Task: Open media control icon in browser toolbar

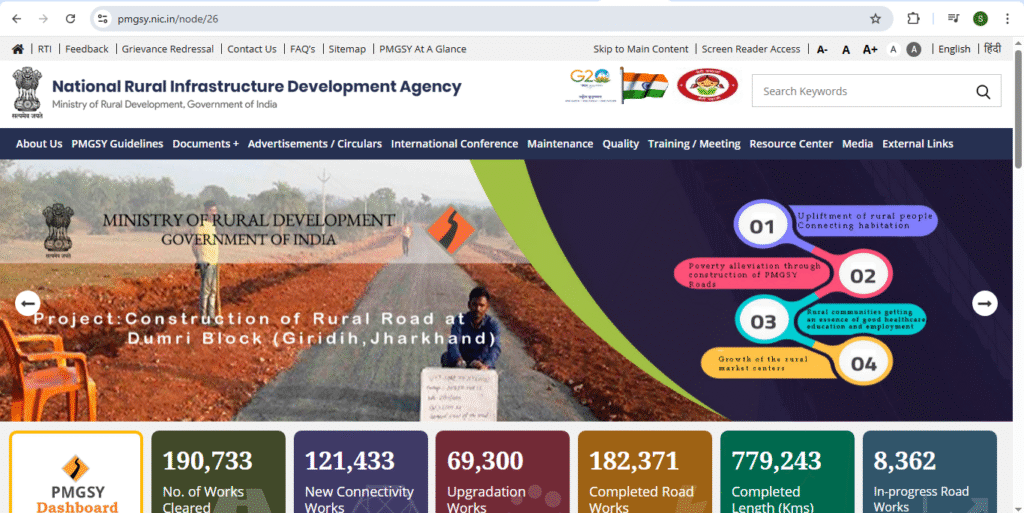Action: pos(953,19)
